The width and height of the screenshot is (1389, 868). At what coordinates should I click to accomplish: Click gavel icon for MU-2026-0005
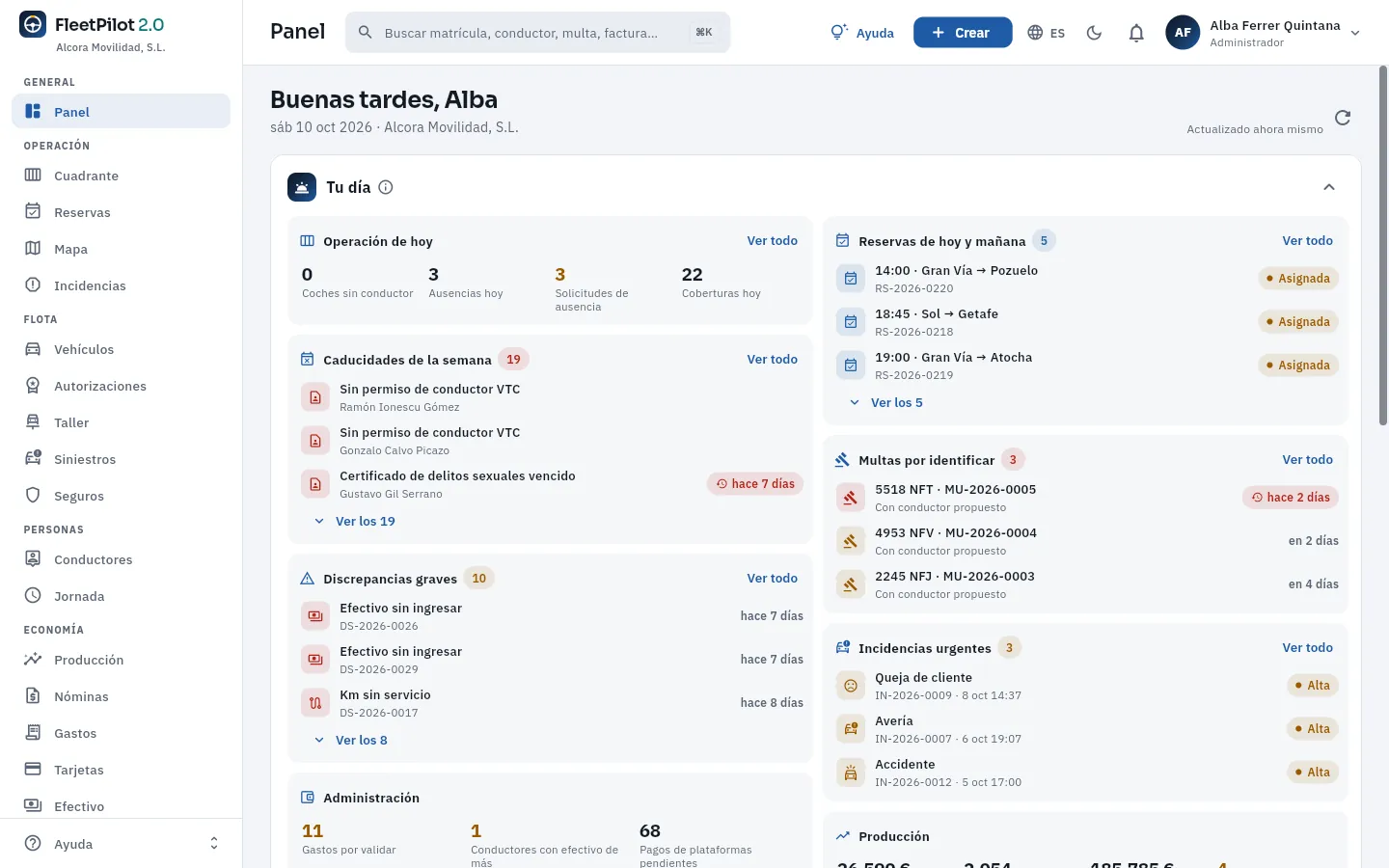pos(851,498)
